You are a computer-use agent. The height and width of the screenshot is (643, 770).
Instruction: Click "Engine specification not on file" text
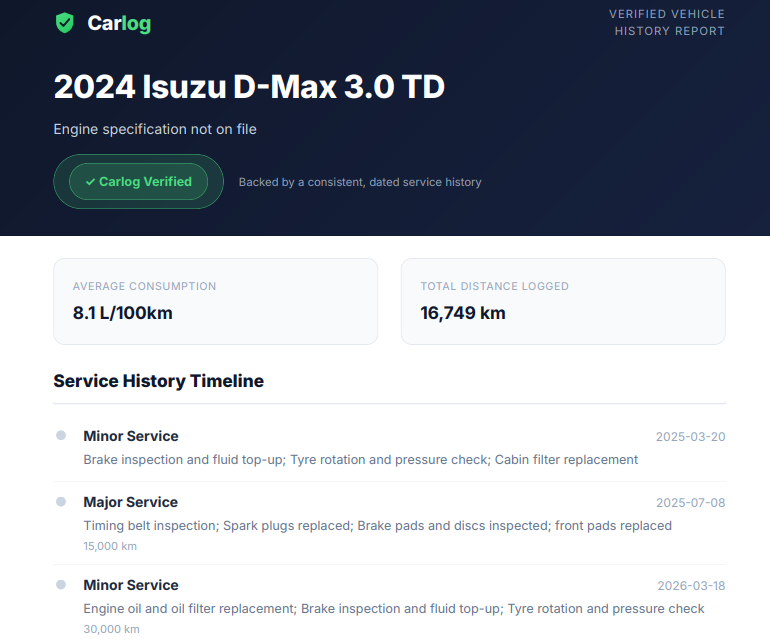tap(155, 129)
